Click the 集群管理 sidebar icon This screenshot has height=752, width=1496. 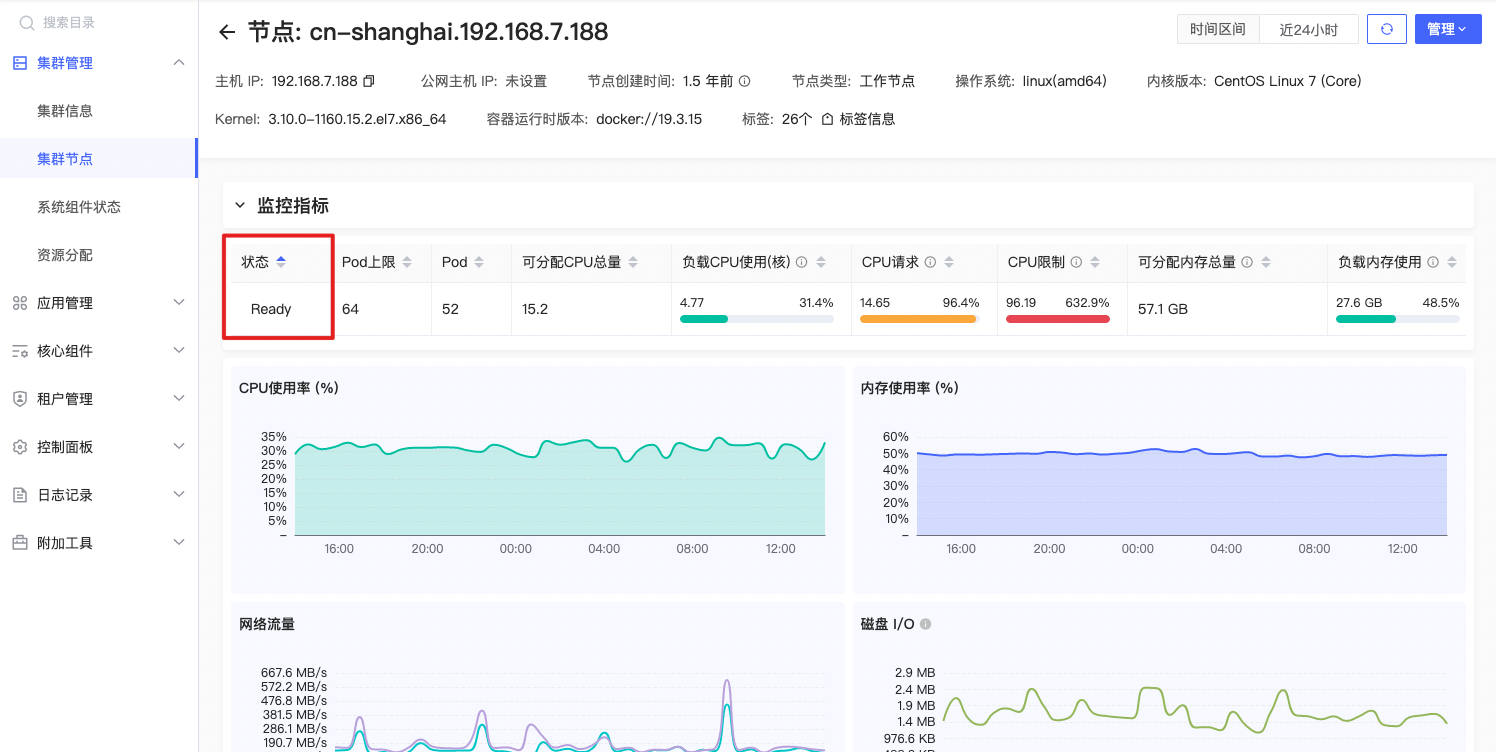pos(19,63)
